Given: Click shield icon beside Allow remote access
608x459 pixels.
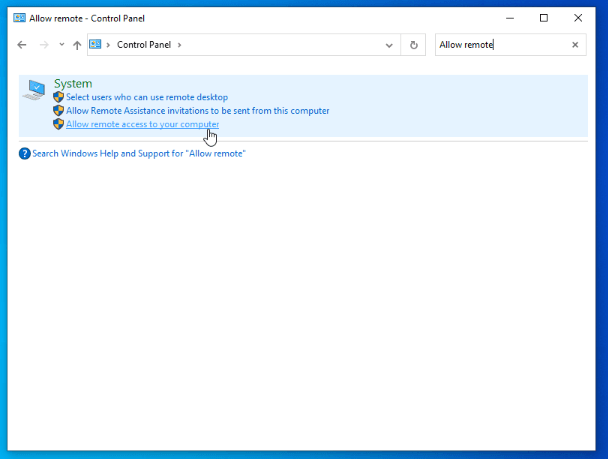Looking at the screenshot, I should pyautogui.click(x=59, y=124).
